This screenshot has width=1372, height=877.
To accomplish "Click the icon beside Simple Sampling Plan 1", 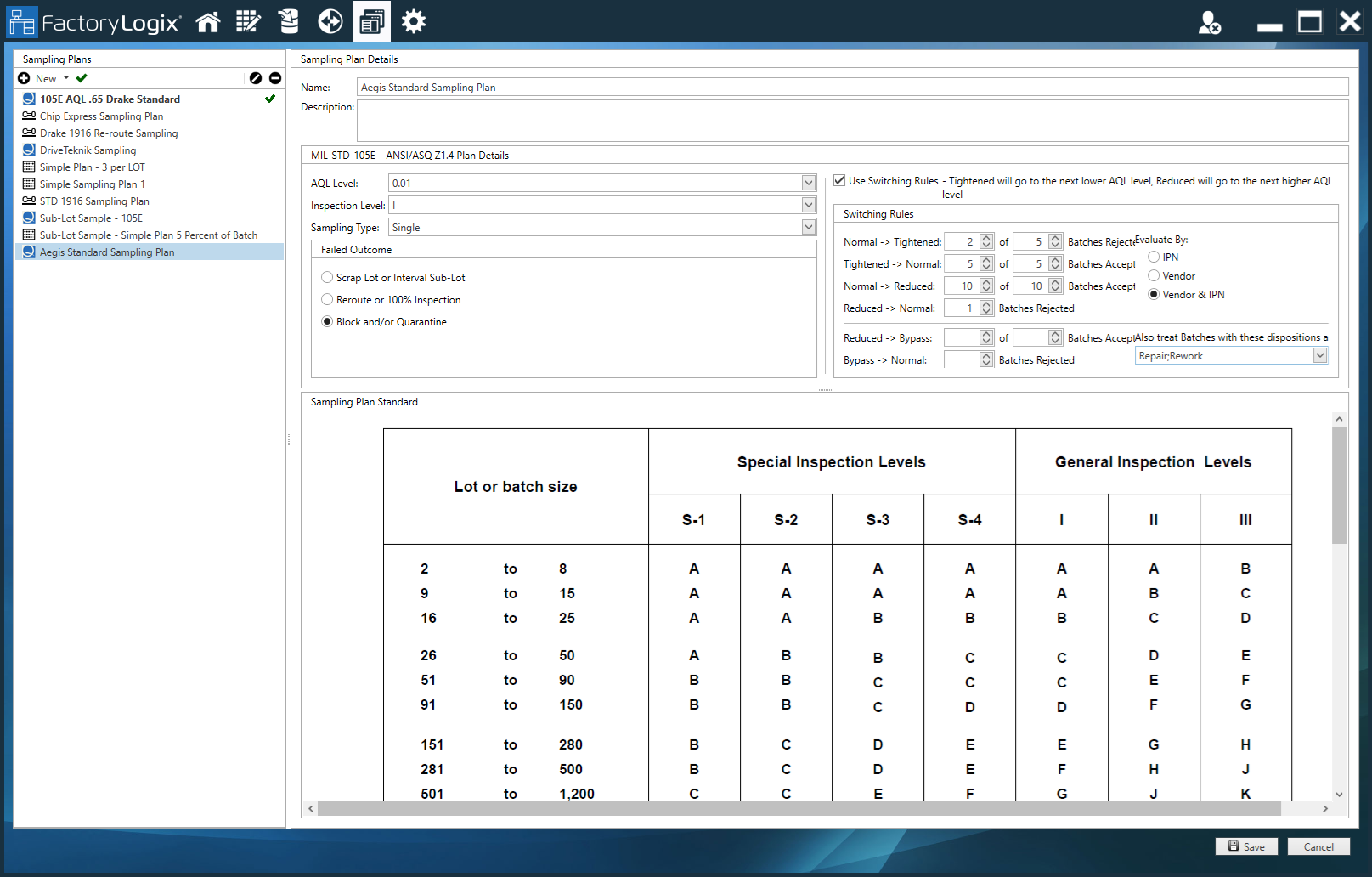I will click(29, 184).
